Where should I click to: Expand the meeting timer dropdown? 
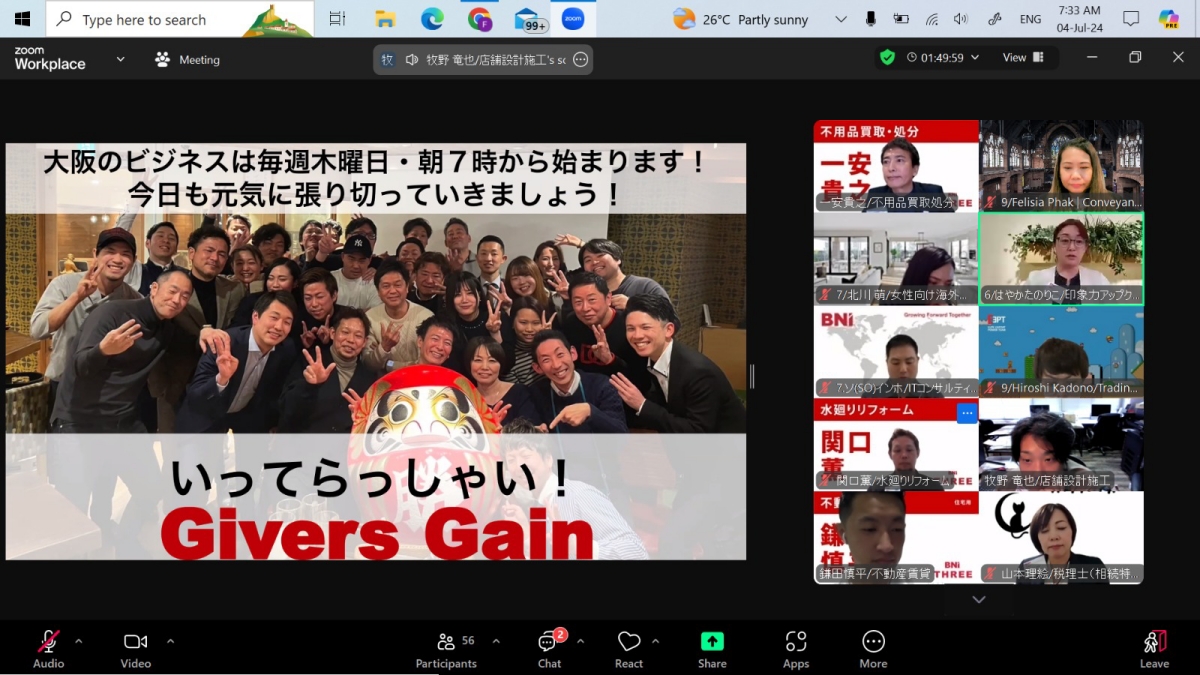click(975, 58)
